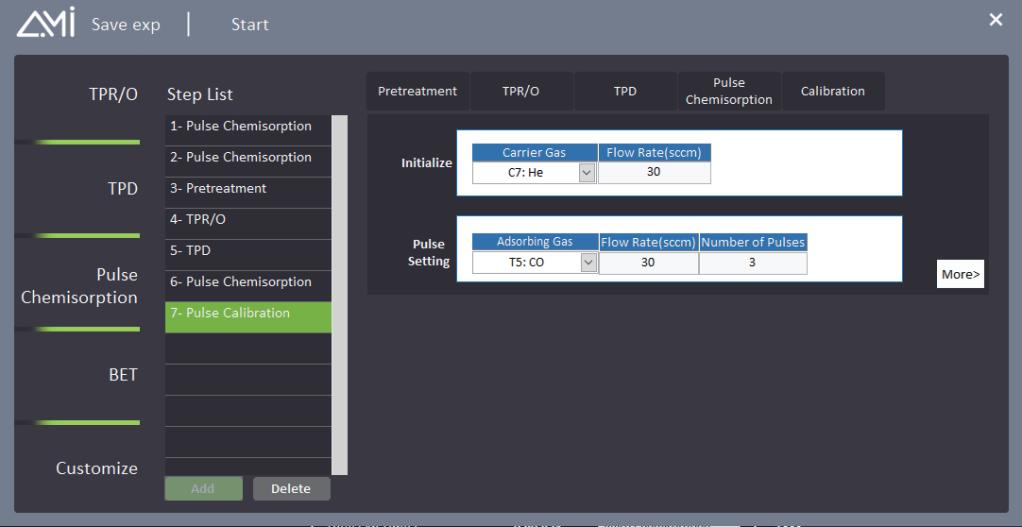Image resolution: width=1022 pixels, height=527 pixels.
Task: Switch to the Pretreatment tab
Action: coord(417,91)
